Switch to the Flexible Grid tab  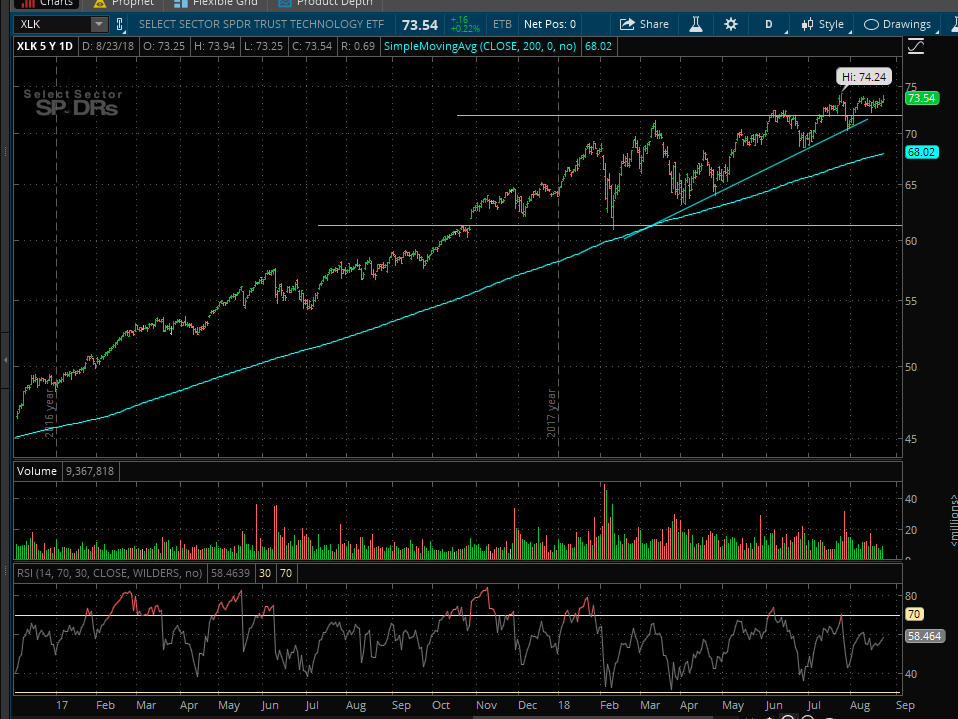tap(216, 4)
